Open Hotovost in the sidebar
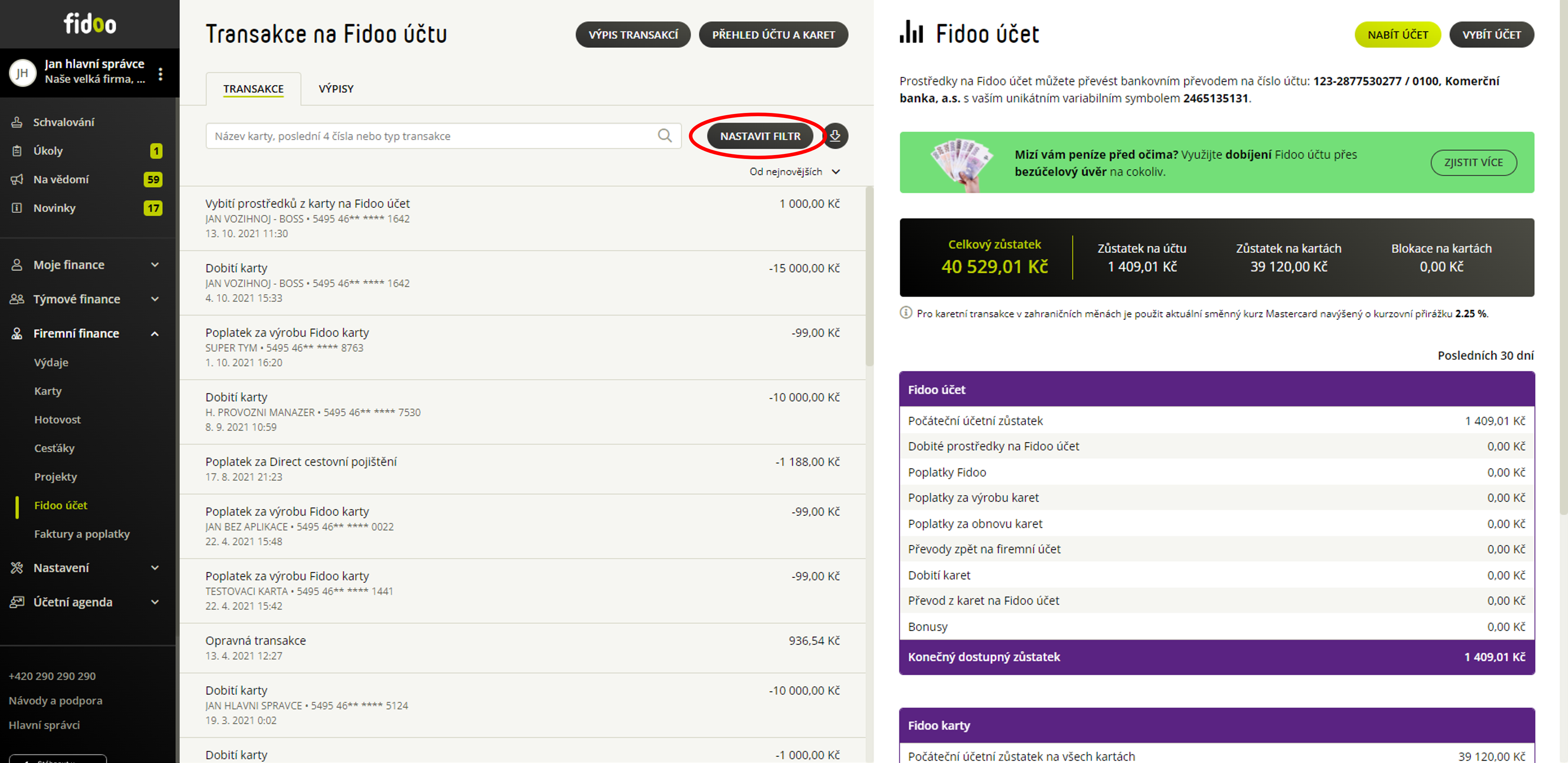Image resolution: width=1568 pixels, height=763 pixels. pos(57,419)
